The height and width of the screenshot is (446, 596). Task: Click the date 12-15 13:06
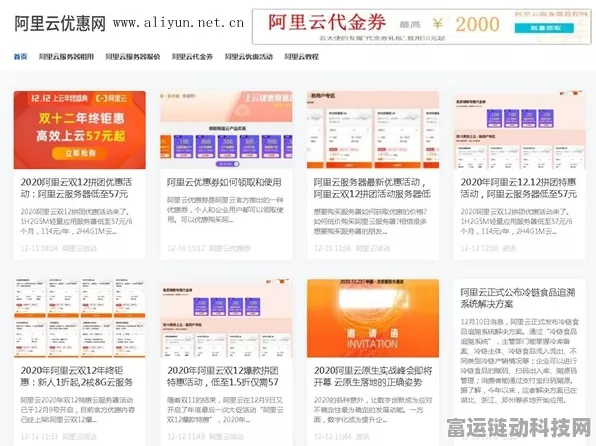click(x=333, y=248)
